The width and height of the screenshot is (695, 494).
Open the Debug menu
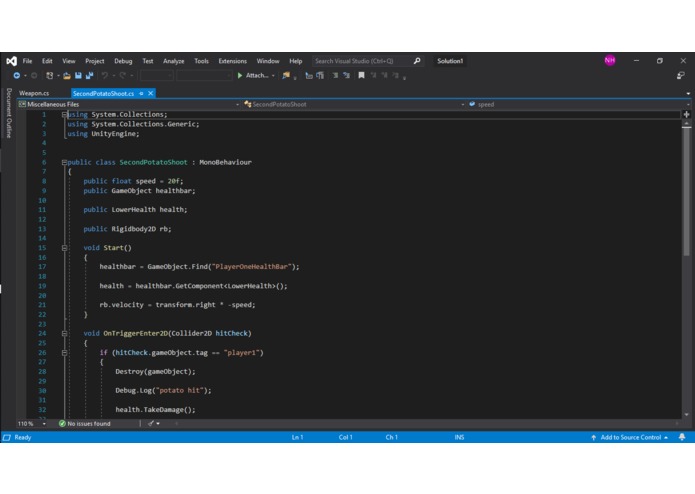coord(123,61)
